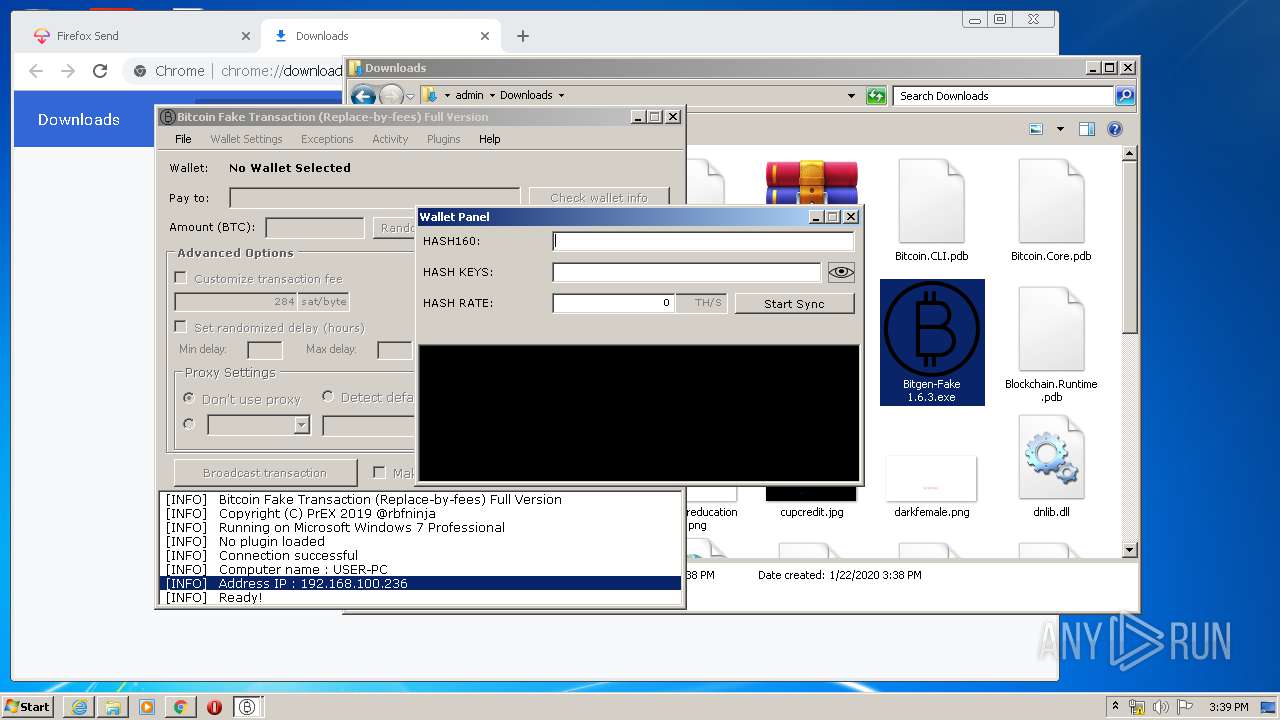Viewport: 1280px width, 720px height.
Task: Tick the checkbox next to Broadcast transaction button
Action: point(379,472)
